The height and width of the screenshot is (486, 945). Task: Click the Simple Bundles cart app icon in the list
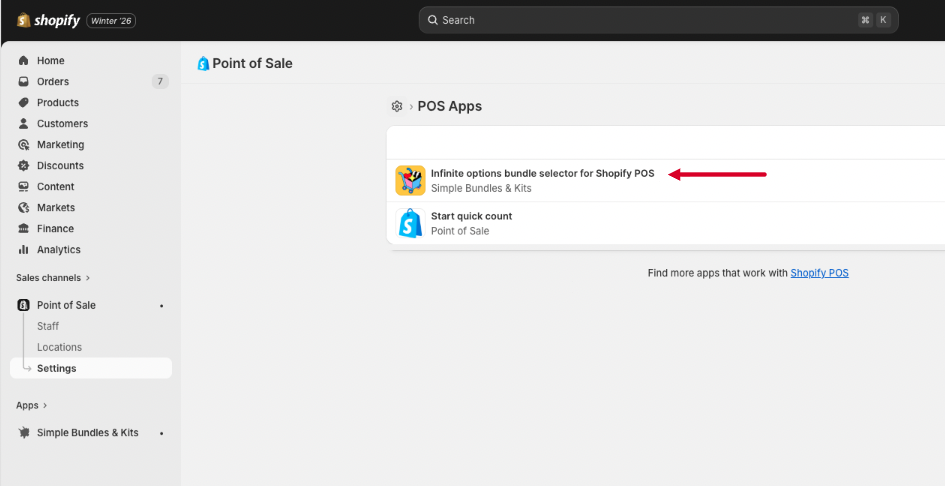410,180
